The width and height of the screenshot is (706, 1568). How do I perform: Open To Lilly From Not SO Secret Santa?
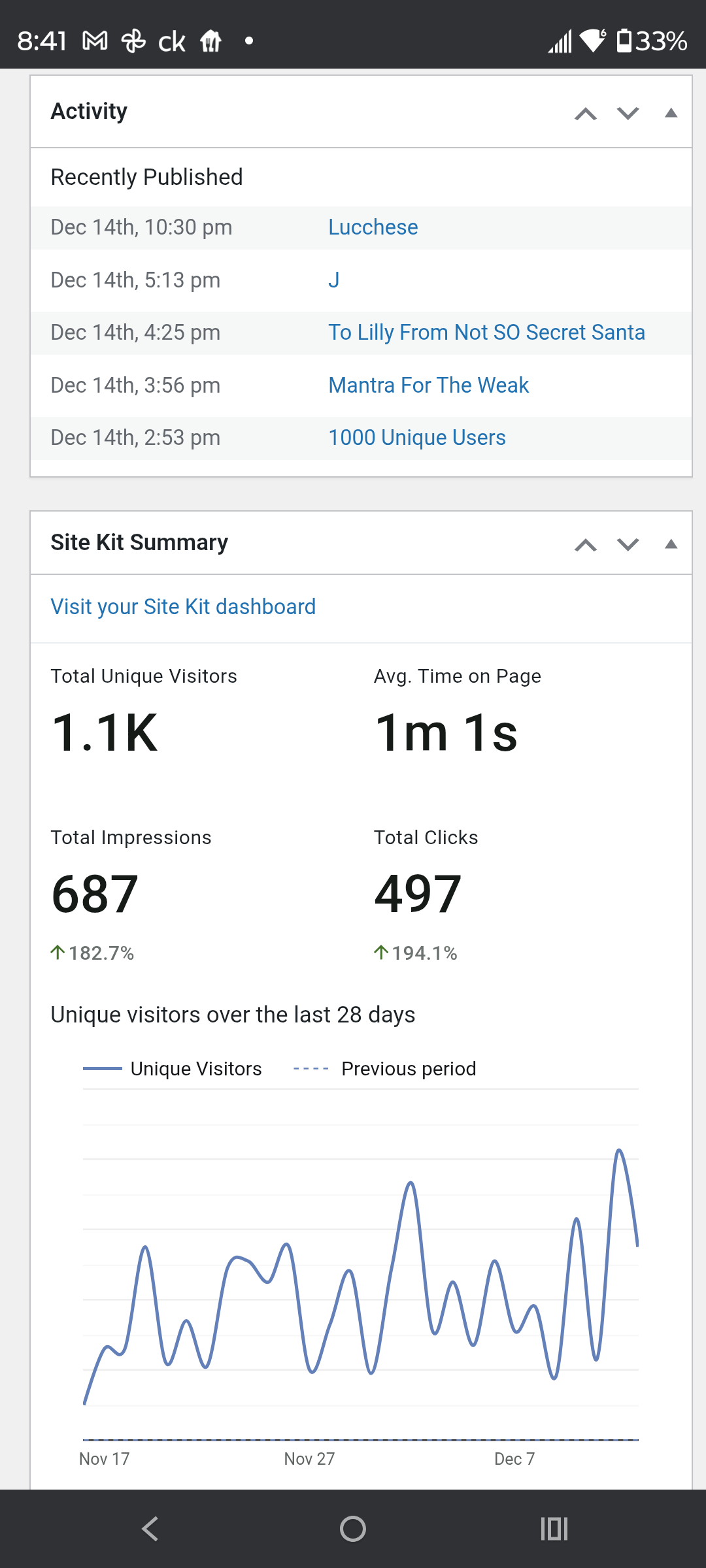pyautogui.click(x=486, y=333)
